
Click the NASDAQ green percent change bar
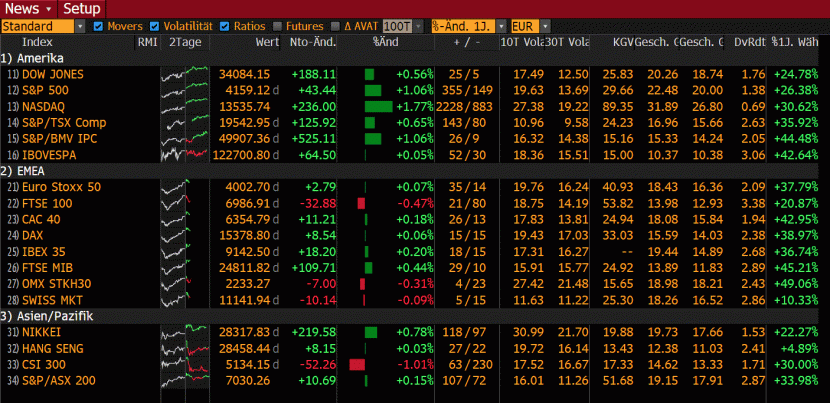click(378, 106)
